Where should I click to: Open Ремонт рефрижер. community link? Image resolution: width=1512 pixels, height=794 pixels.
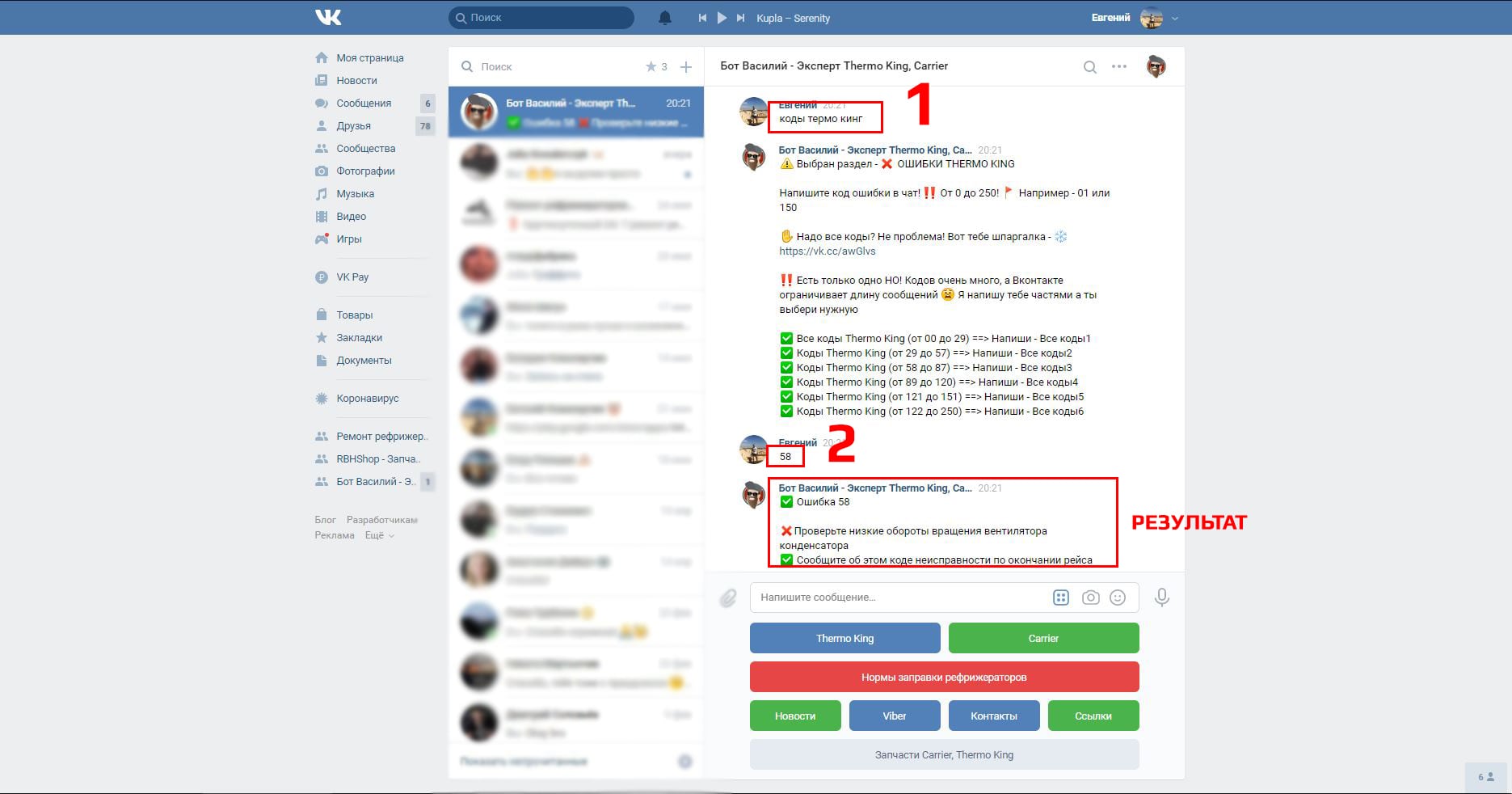click(x=381, y=437)
